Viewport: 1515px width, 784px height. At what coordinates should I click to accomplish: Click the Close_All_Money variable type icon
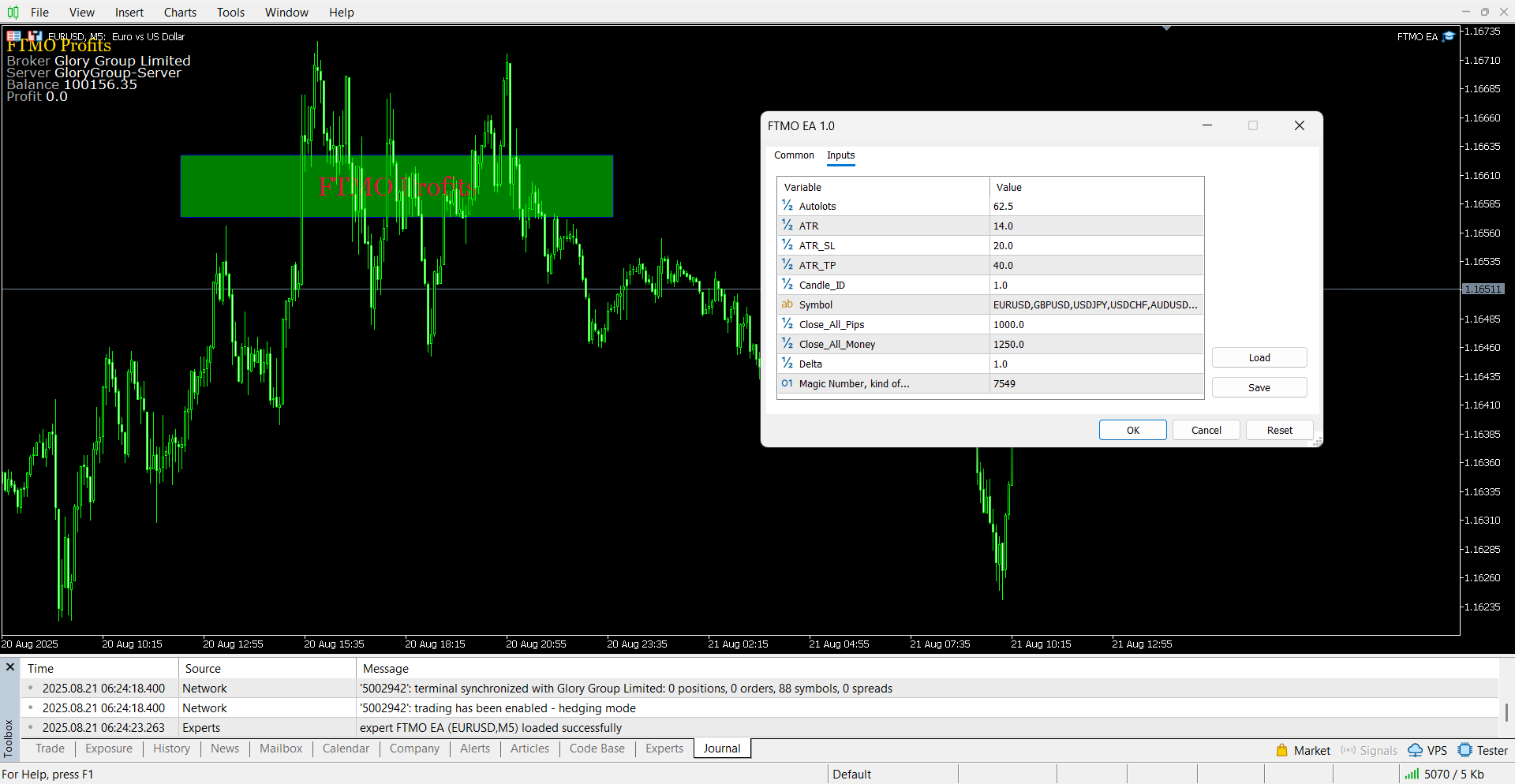coord(787,343)
